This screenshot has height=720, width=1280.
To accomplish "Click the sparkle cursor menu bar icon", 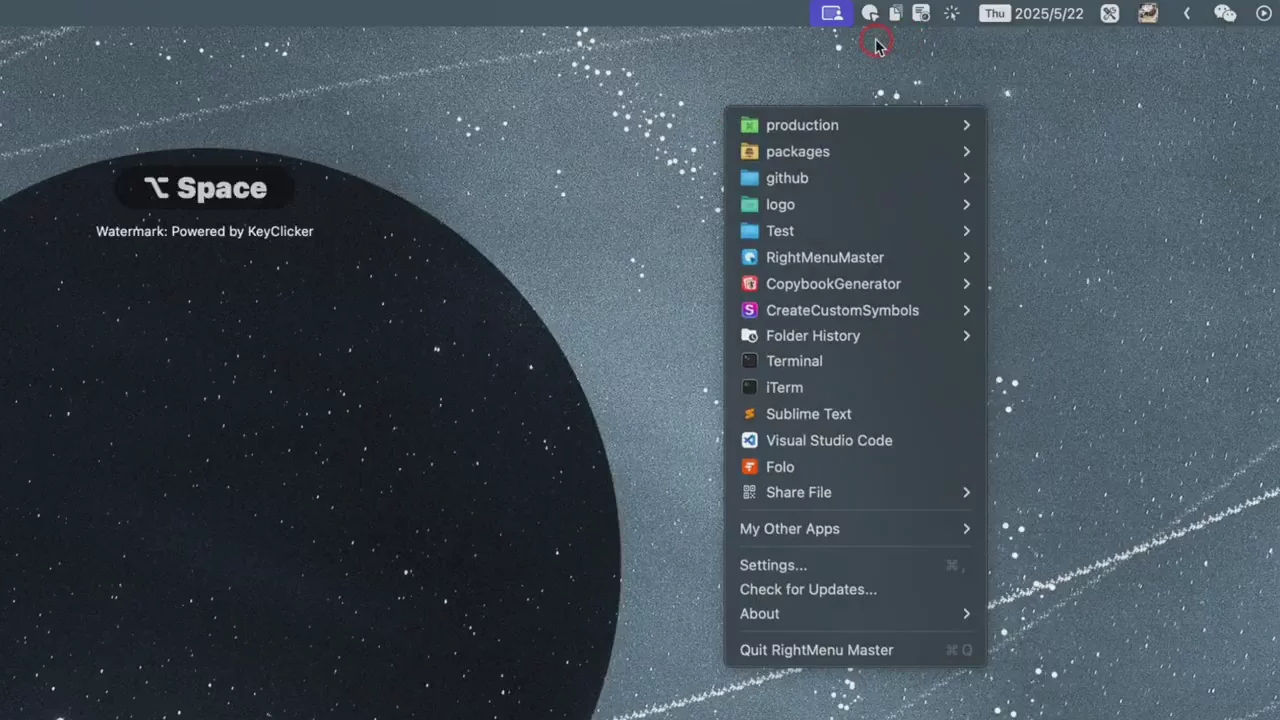I will coord(952,13).
